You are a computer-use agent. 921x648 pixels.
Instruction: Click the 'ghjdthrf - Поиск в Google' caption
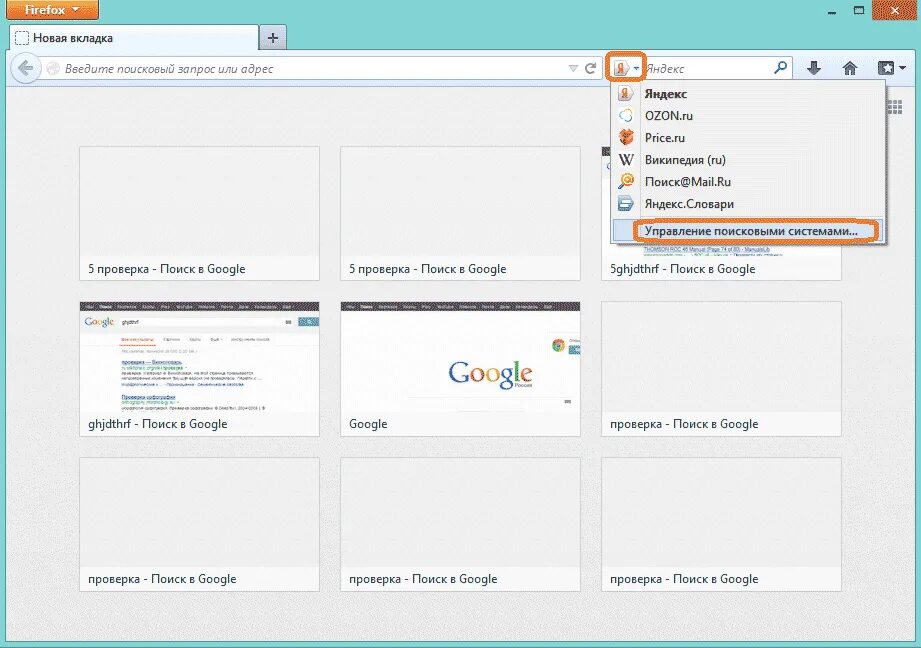pyautogui.click(x=157, y=424)
